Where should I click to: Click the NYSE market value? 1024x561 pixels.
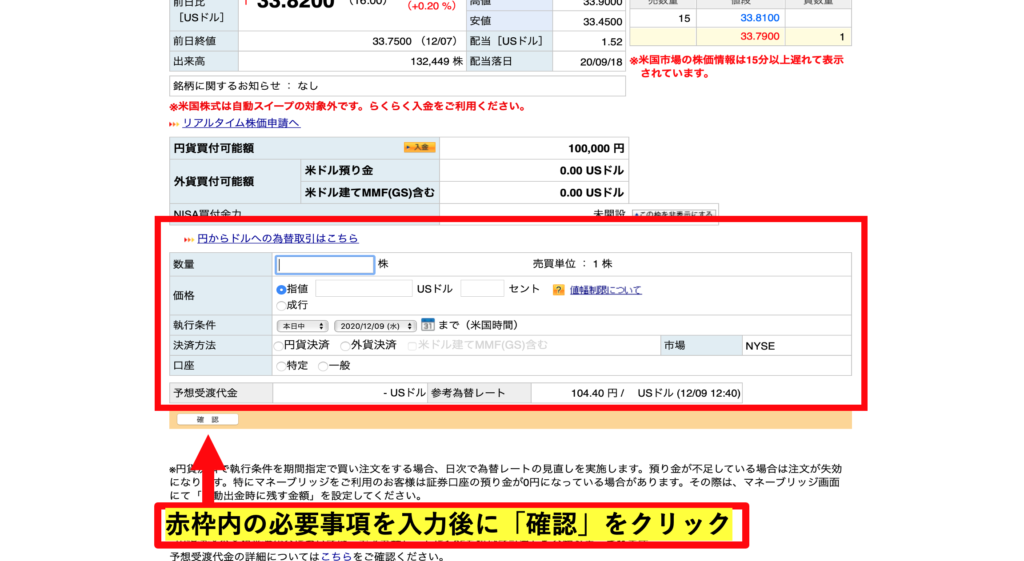[x=760, y=346]
